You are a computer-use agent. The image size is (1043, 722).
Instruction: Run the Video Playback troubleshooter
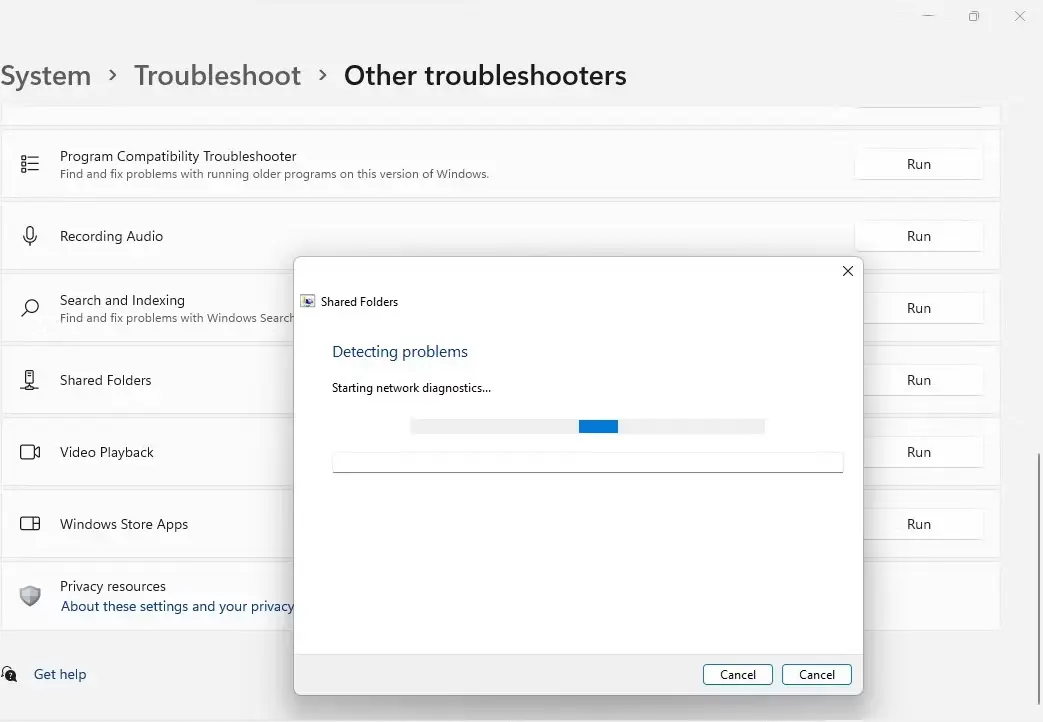coord(923,452)
